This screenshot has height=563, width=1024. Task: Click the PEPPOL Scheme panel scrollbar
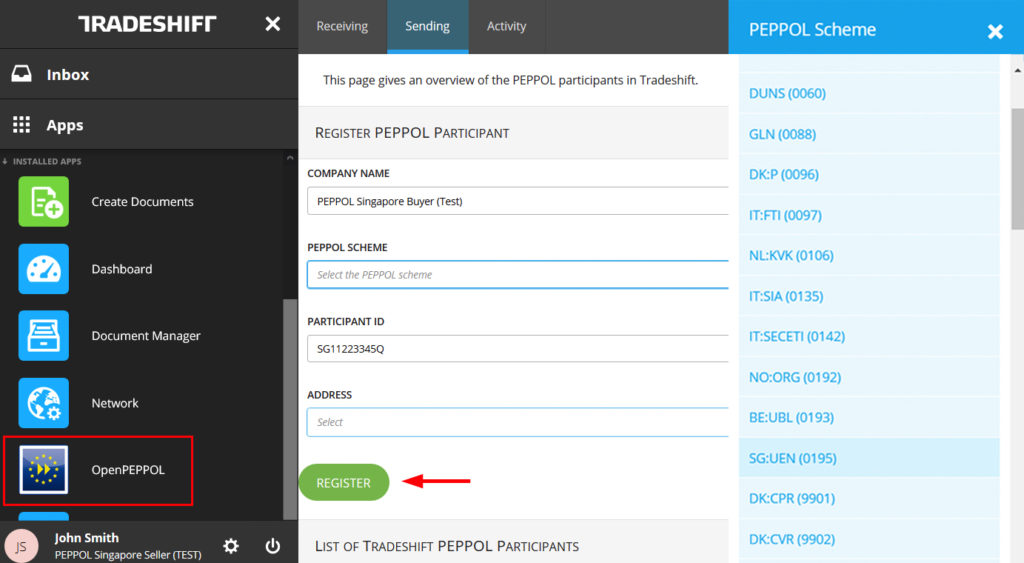coord(1017,169)
